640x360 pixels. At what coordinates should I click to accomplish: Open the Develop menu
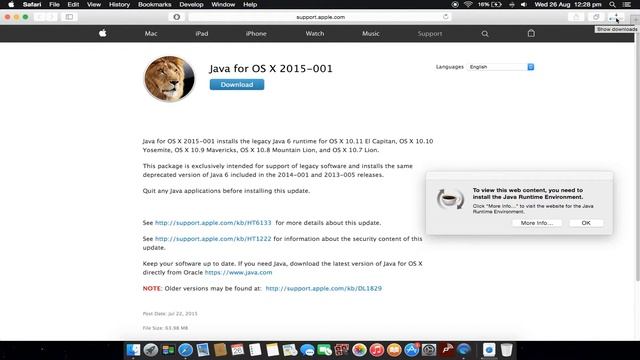click(x=191, y=4)
